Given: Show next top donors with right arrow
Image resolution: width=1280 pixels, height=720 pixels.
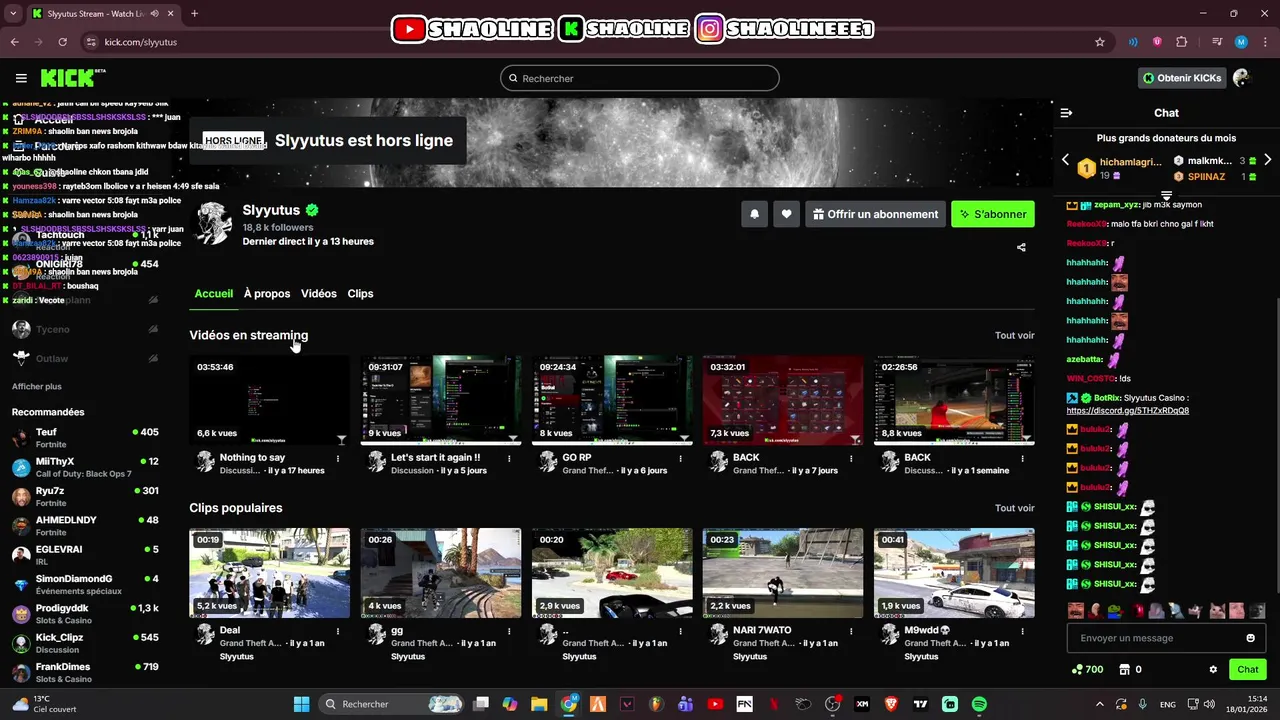Looking at the screenshot, I should (x=1267, y=160).
